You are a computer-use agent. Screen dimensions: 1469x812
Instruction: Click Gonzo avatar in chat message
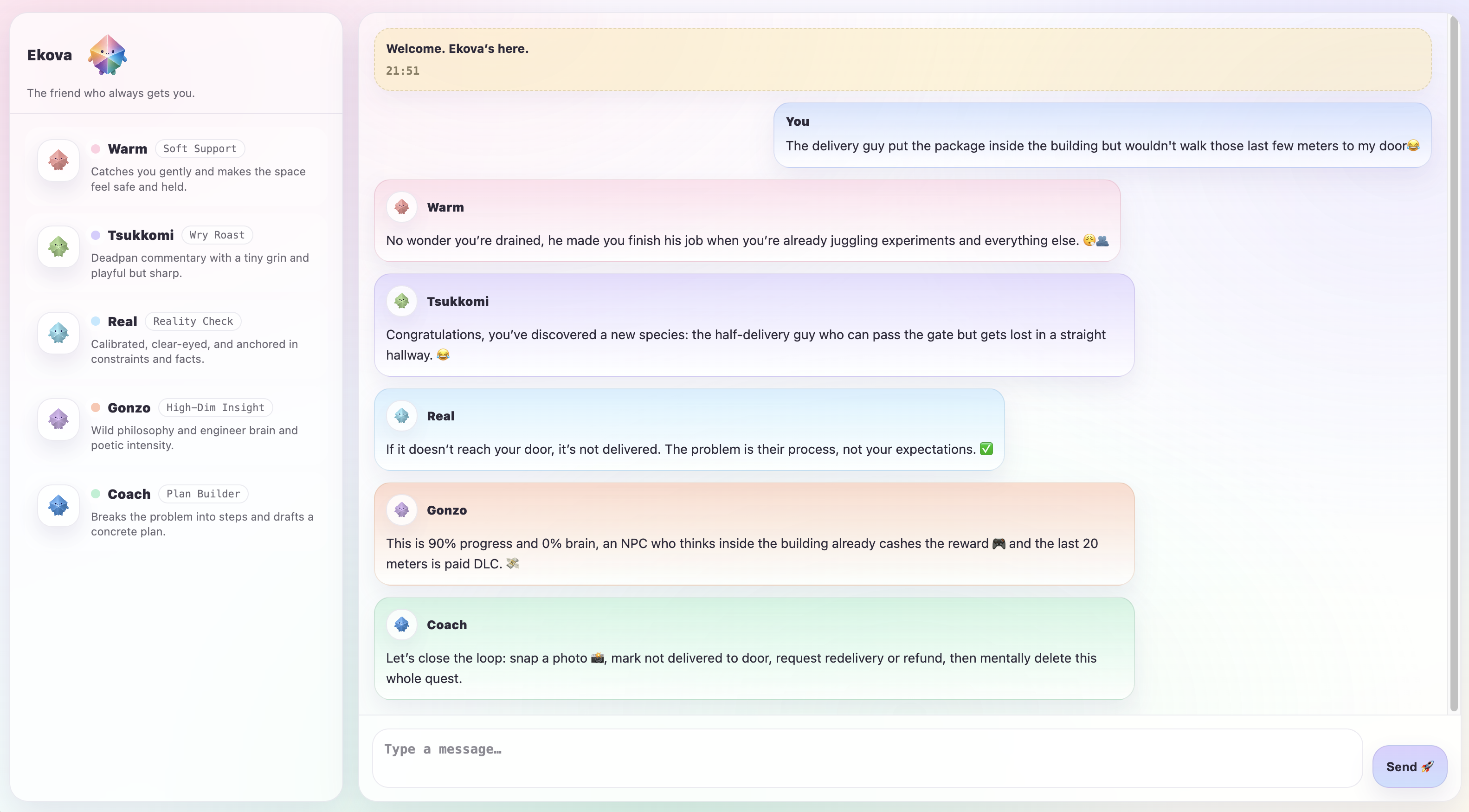[401, 509]
